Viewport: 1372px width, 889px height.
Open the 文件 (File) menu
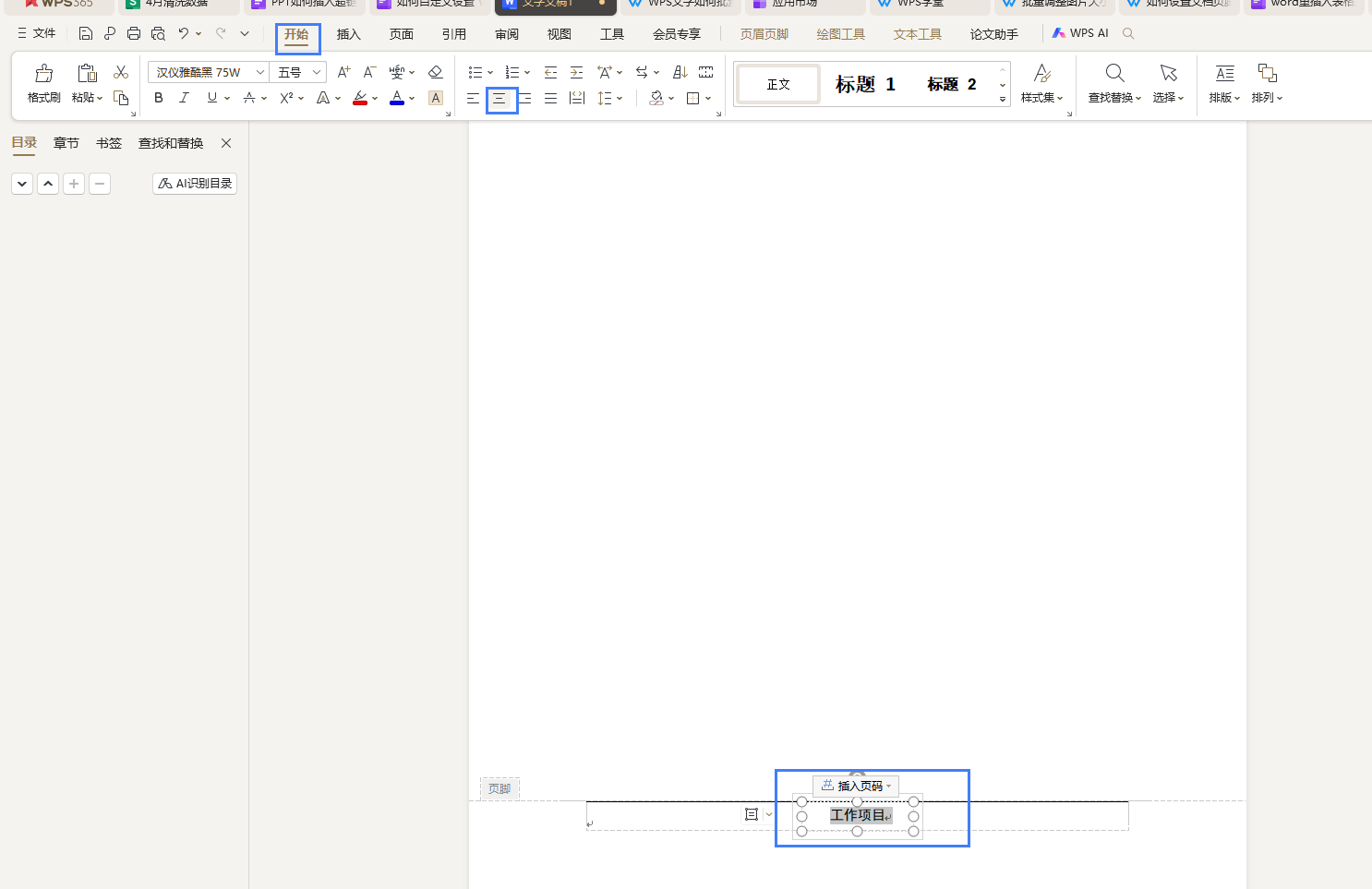click(37, 33)
